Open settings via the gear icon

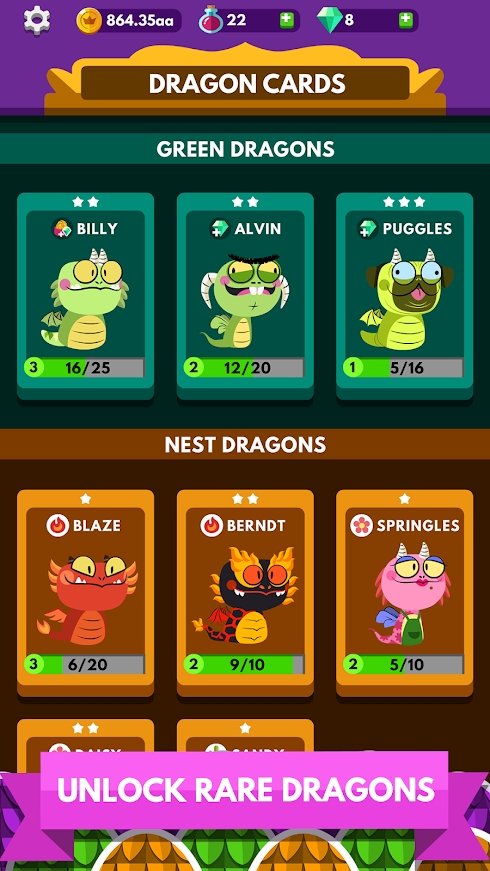pos(37,20)
